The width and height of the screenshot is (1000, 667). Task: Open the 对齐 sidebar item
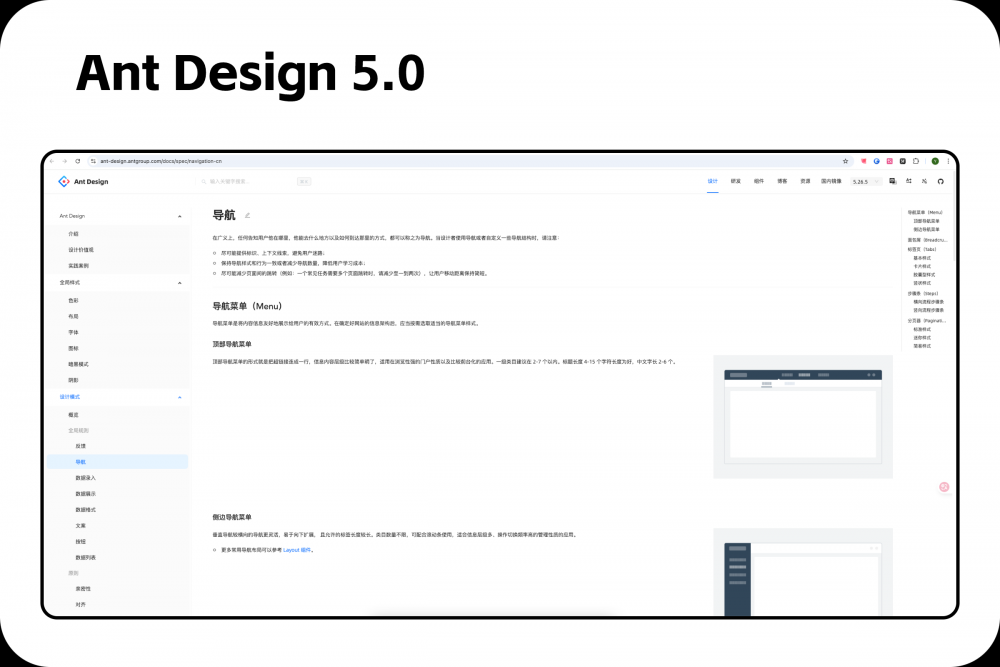click(x=80, y=605)
